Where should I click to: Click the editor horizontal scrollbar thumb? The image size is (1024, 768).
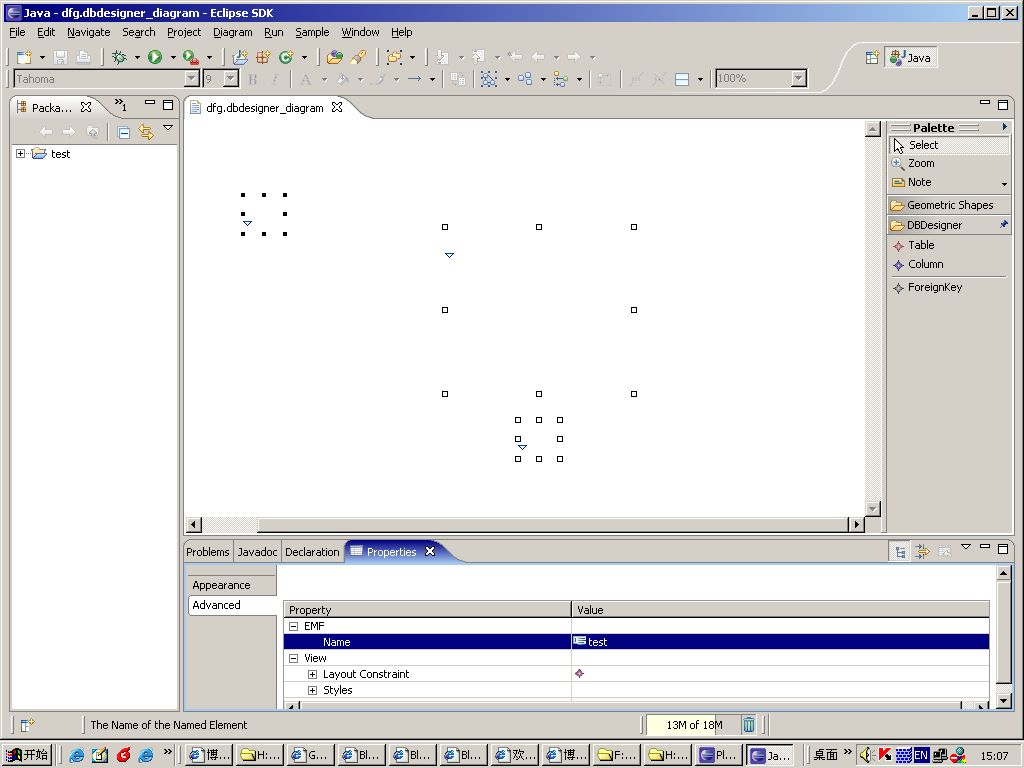pyautogui.click(x=553, y=524)
